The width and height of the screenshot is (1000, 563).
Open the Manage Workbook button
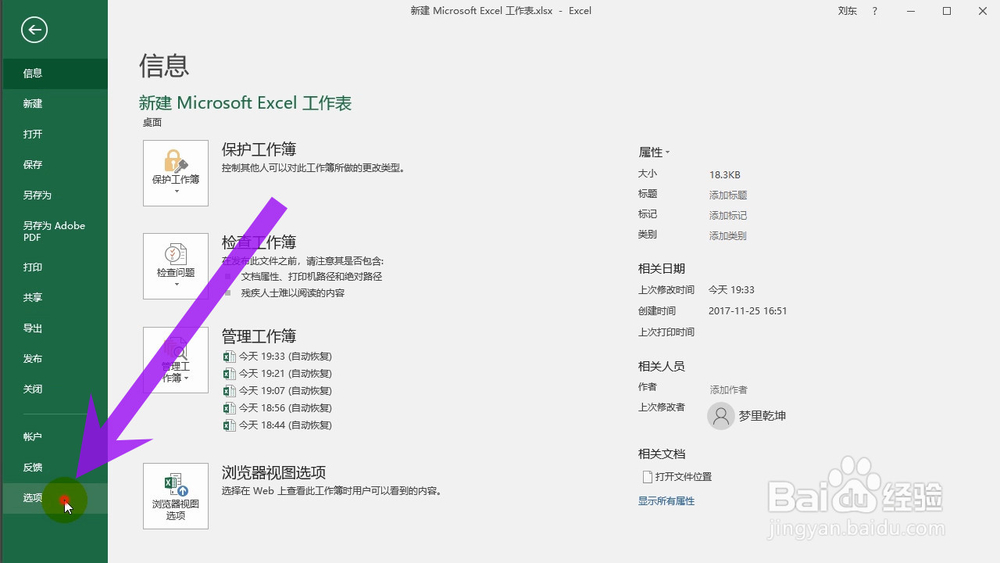(x=175, y=360)
